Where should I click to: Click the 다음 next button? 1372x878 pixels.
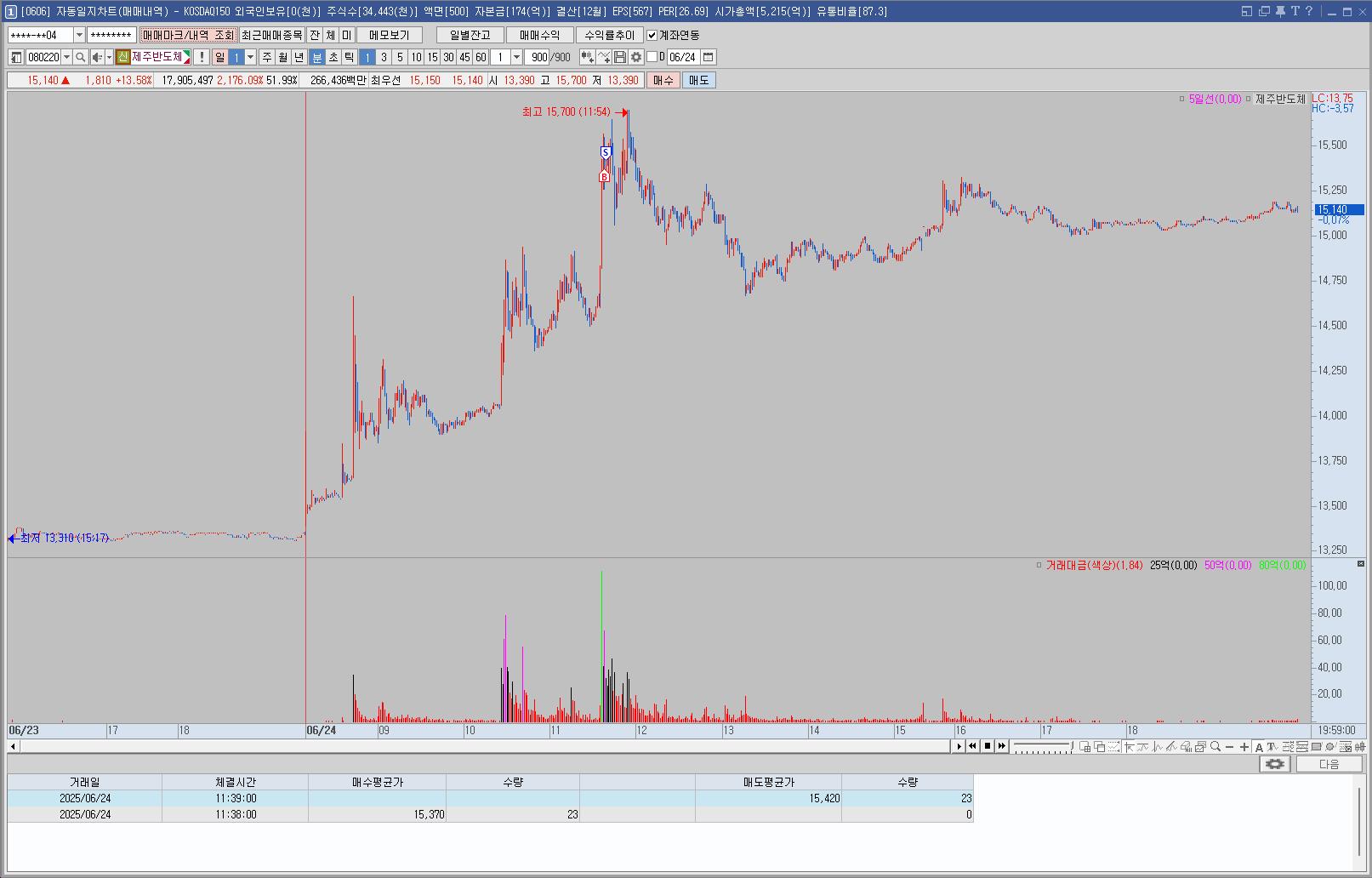1329,764
